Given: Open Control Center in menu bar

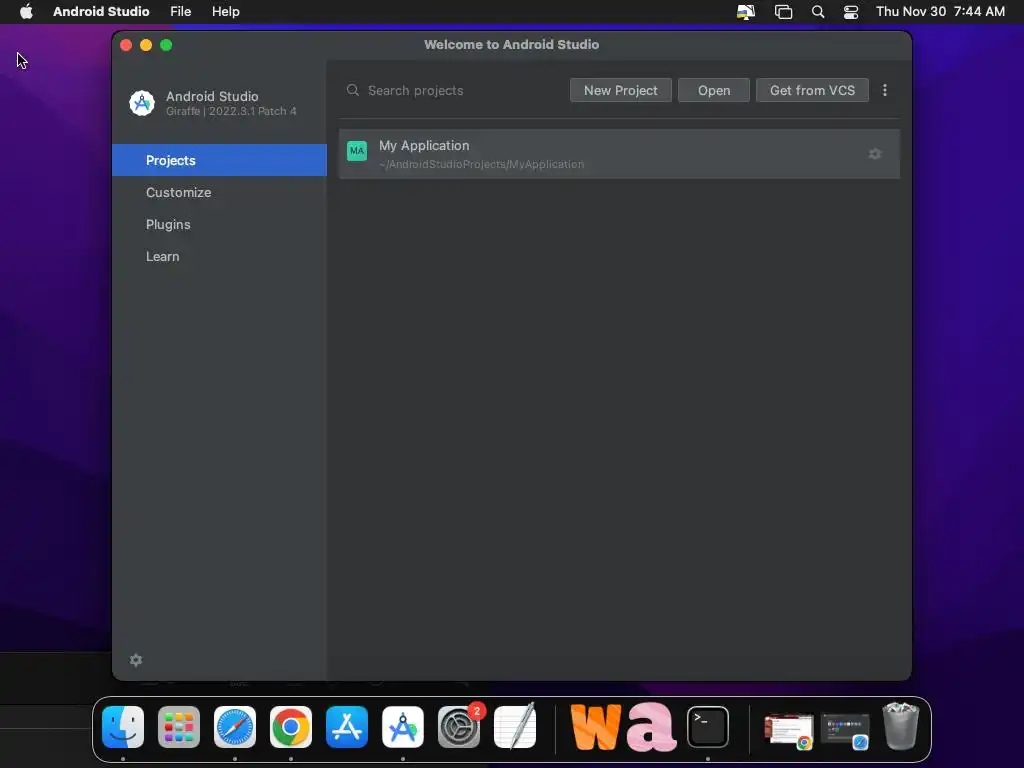Looking at the screenshot, I should pos(851,12).
